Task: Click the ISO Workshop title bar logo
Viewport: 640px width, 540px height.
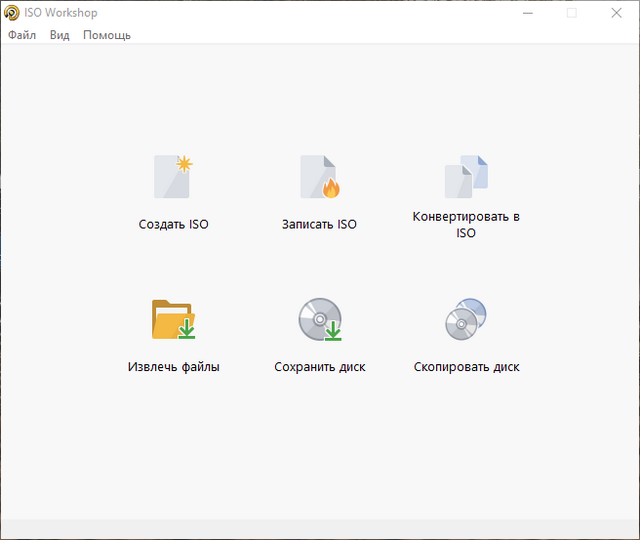Action: [12, 13]
